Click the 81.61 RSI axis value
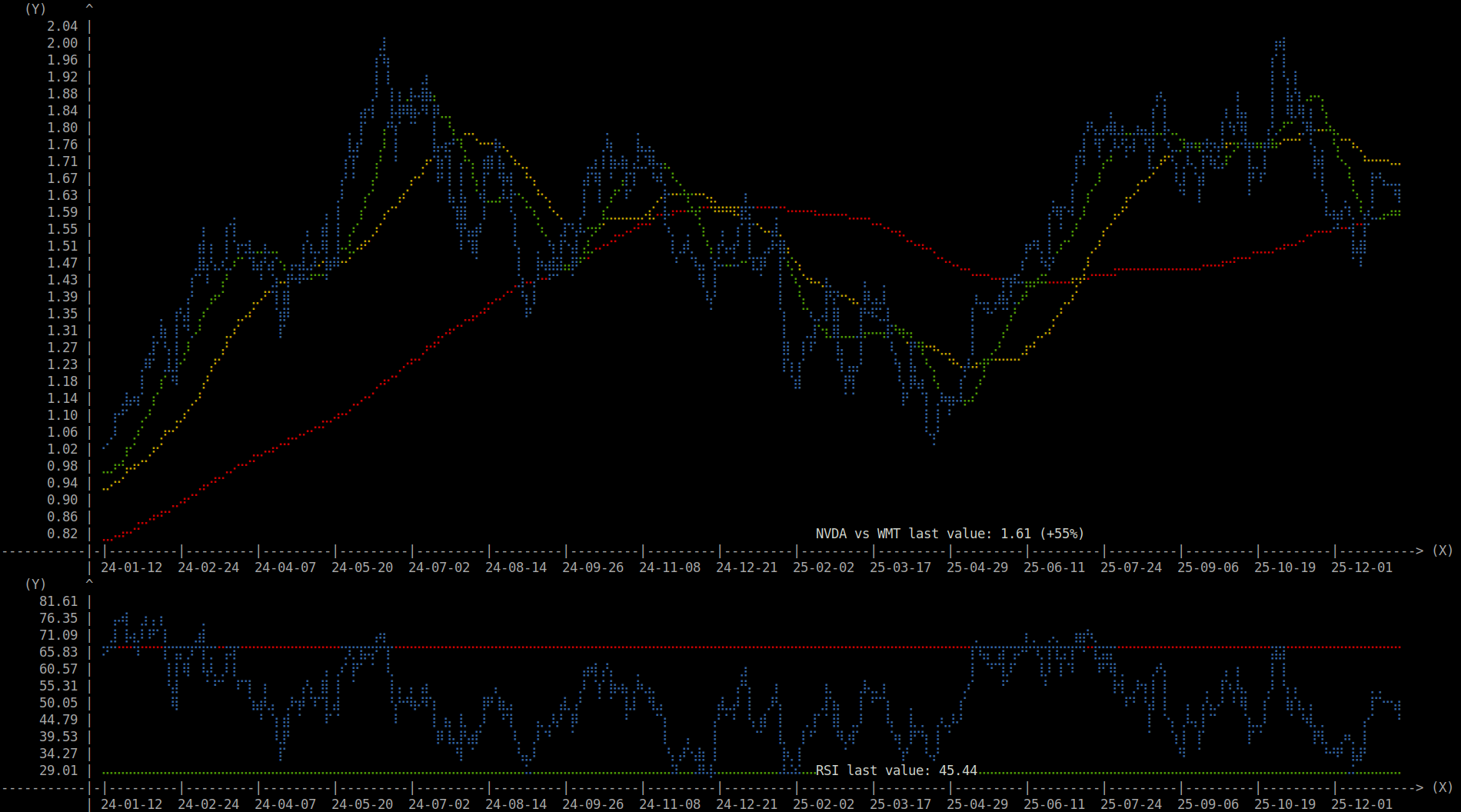Screen dimensions: 1461x812 (x=58, y=601)
